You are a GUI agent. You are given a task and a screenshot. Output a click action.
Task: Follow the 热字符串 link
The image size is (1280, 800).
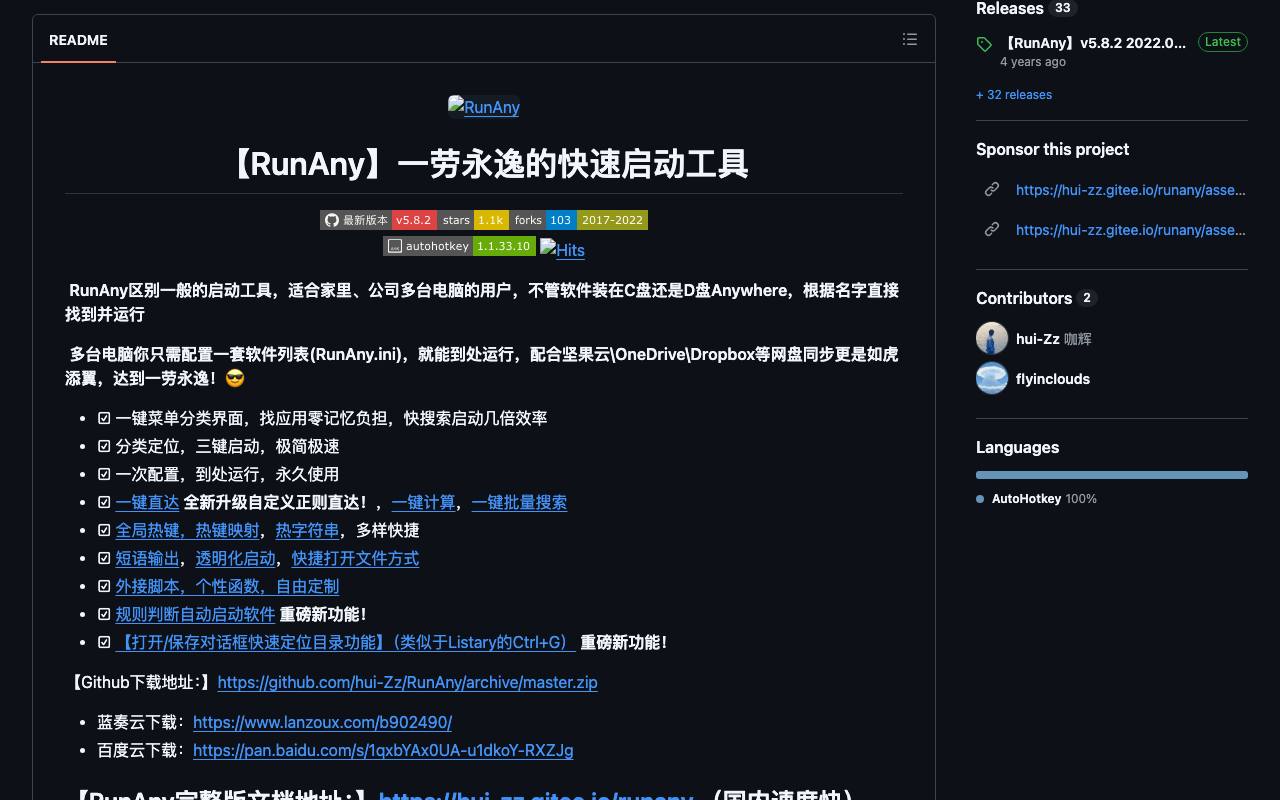[307, 530]
